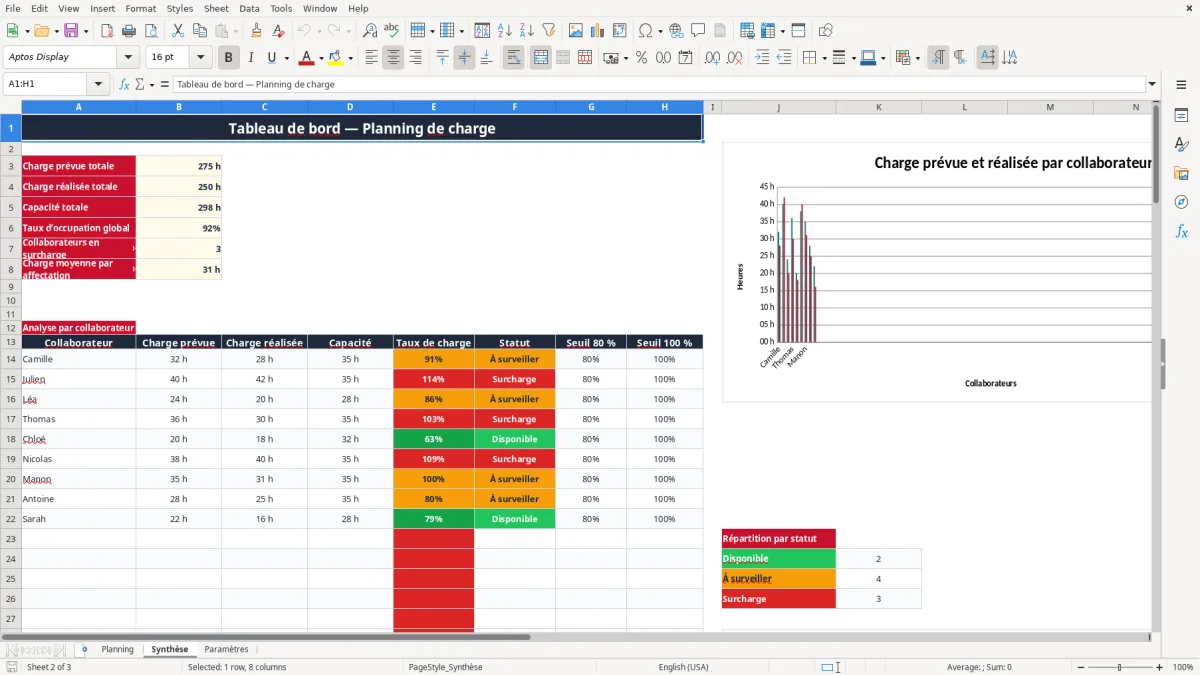Screen dimensions: 1200x675
Task: Open background color dropdown arrow
Action: [x=350, y=58]
